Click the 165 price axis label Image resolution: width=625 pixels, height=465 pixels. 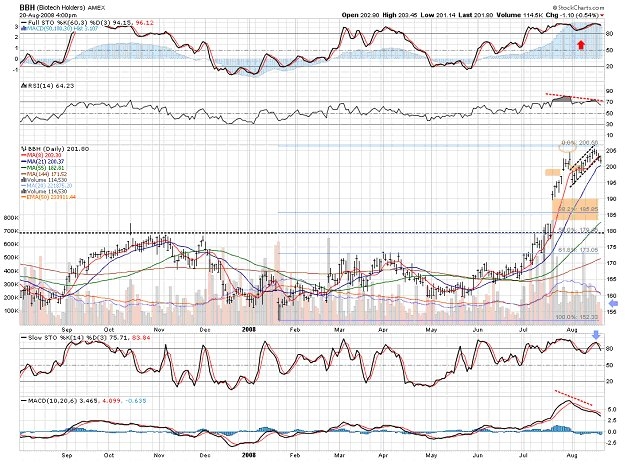tap(611, 279)
